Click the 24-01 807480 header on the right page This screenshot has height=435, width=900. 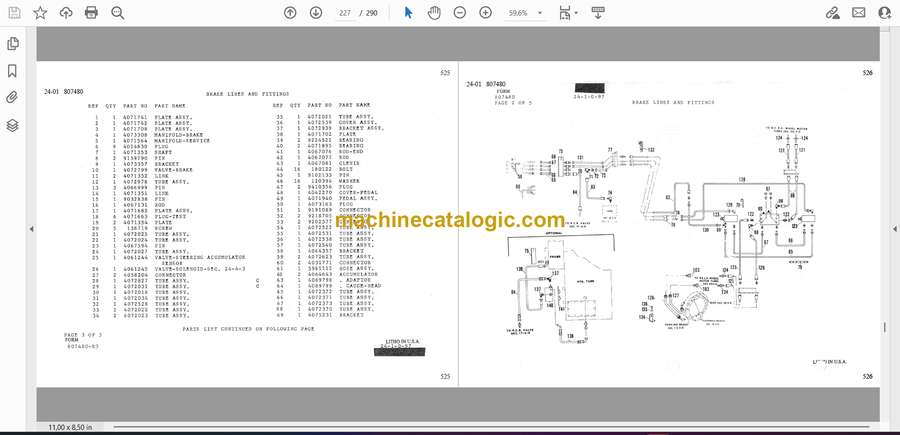486,84
